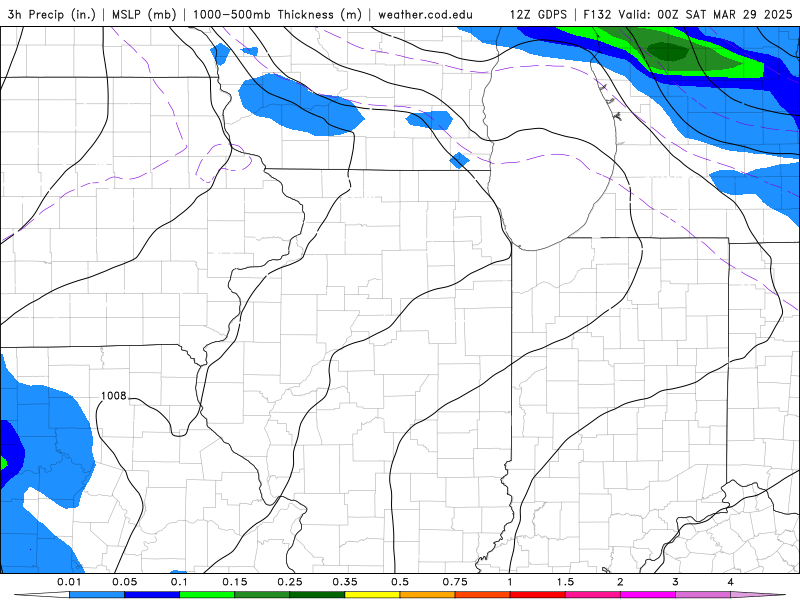The image size is (800, 600).
Task: Click the 0.75 legend value label
Action: tap(455, 582)
